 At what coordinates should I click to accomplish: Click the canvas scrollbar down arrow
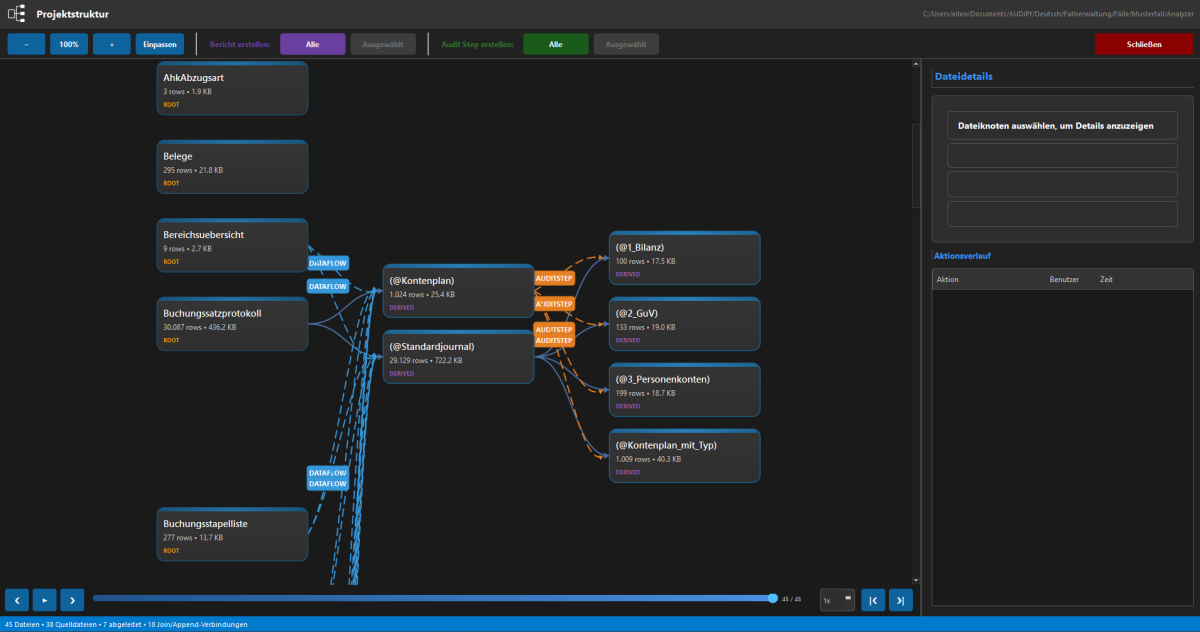918,579
